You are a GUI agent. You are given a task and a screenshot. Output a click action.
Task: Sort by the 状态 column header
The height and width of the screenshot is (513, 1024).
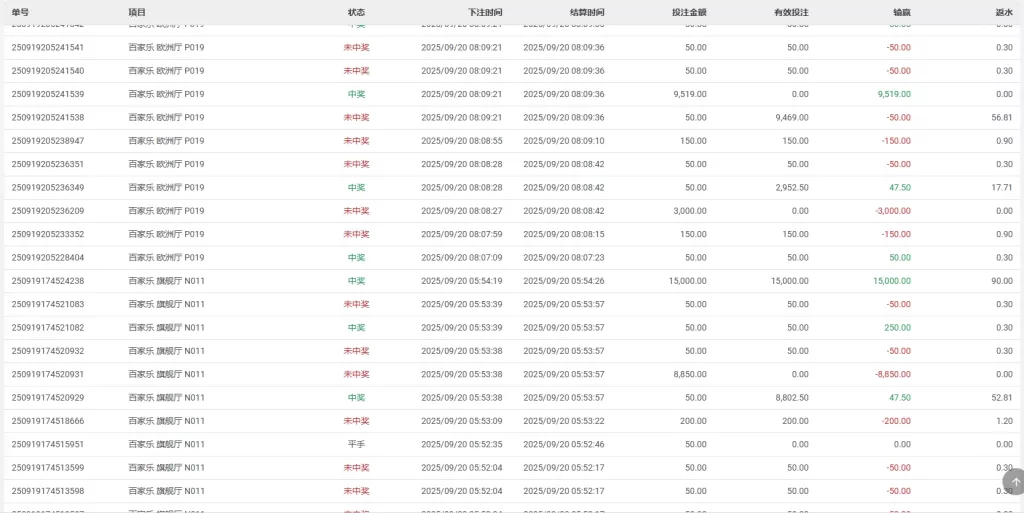356,12
